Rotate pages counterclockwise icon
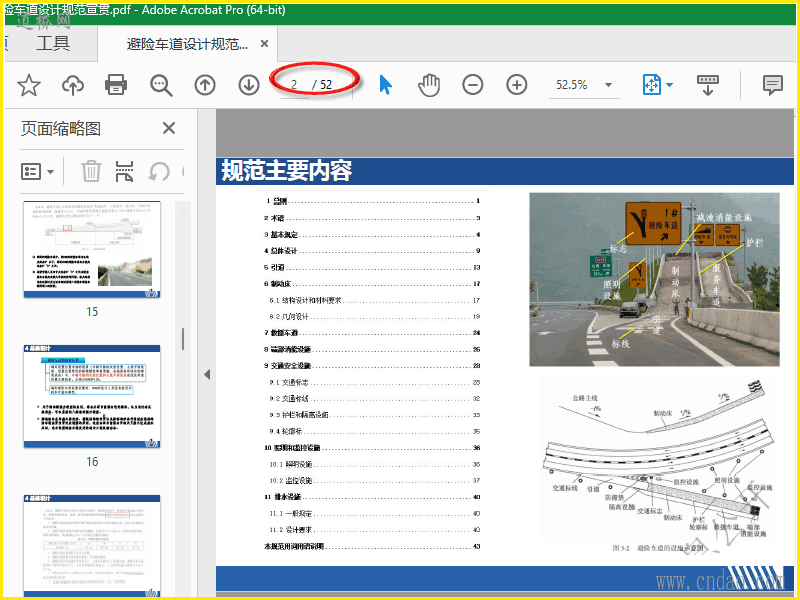 (x=159, y=171)
